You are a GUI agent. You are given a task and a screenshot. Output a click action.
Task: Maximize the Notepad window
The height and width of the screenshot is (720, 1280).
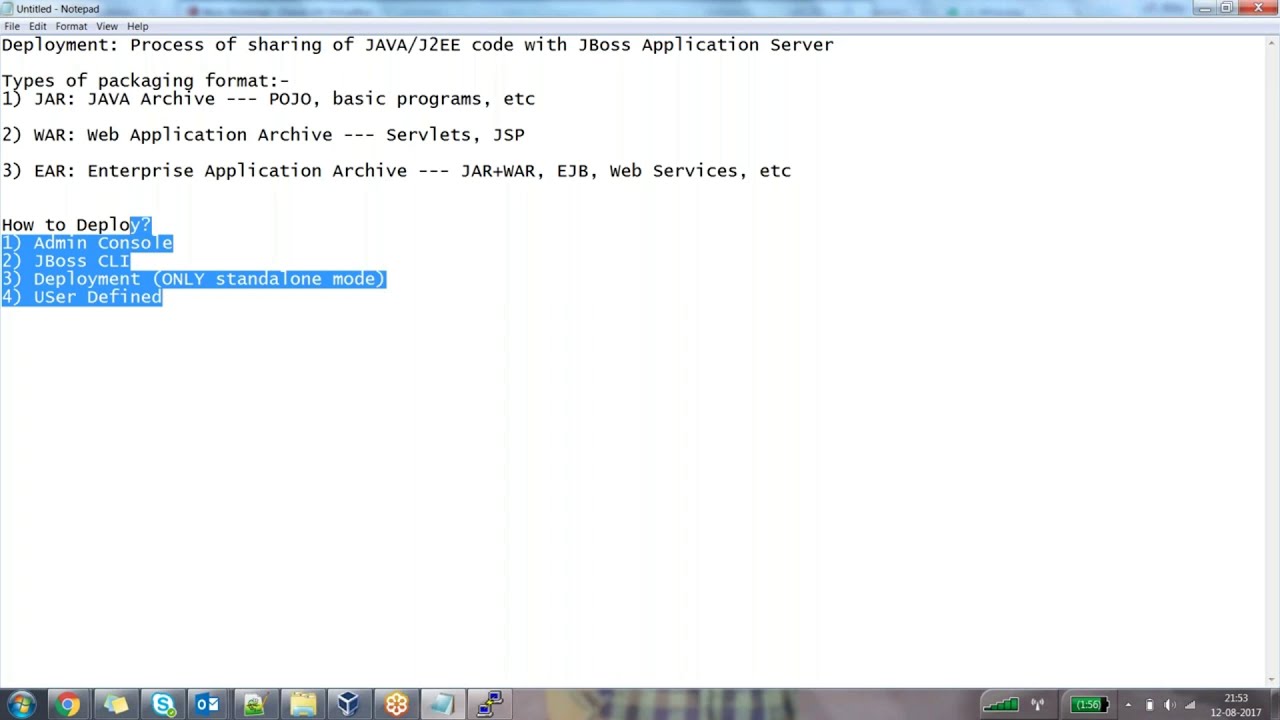[x=1227, y=8]
